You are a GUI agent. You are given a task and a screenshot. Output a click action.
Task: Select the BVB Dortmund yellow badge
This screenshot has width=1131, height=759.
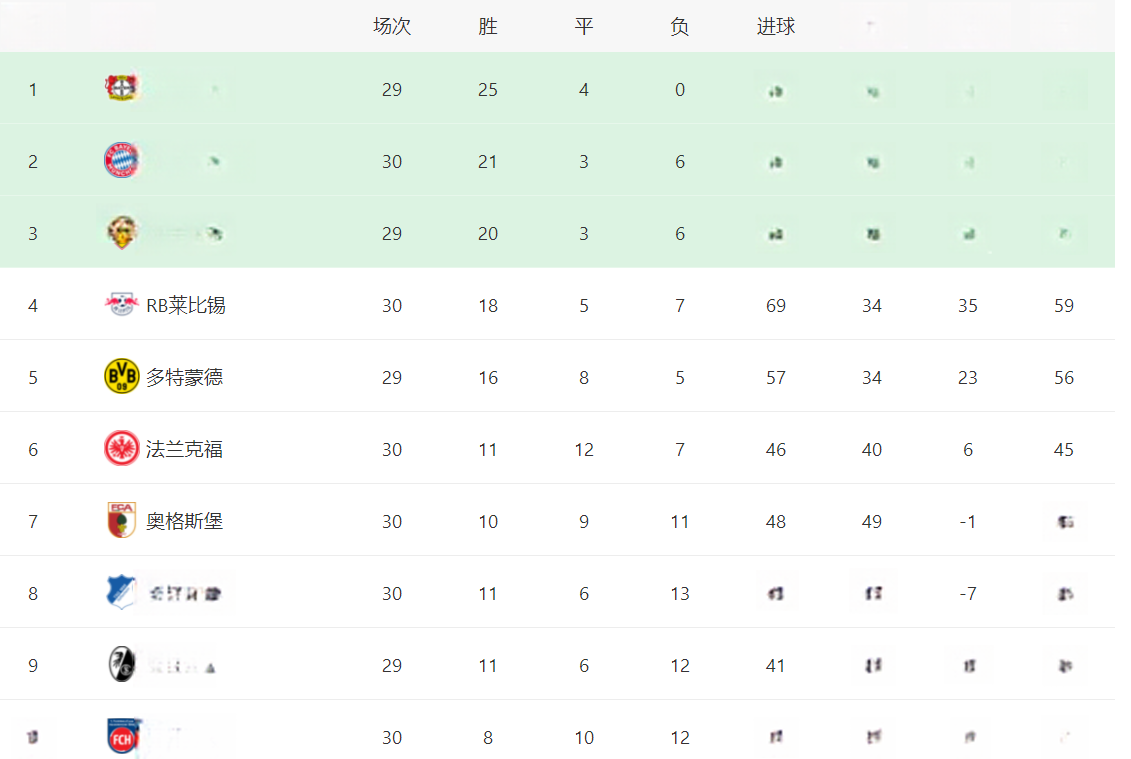(121, 376)
